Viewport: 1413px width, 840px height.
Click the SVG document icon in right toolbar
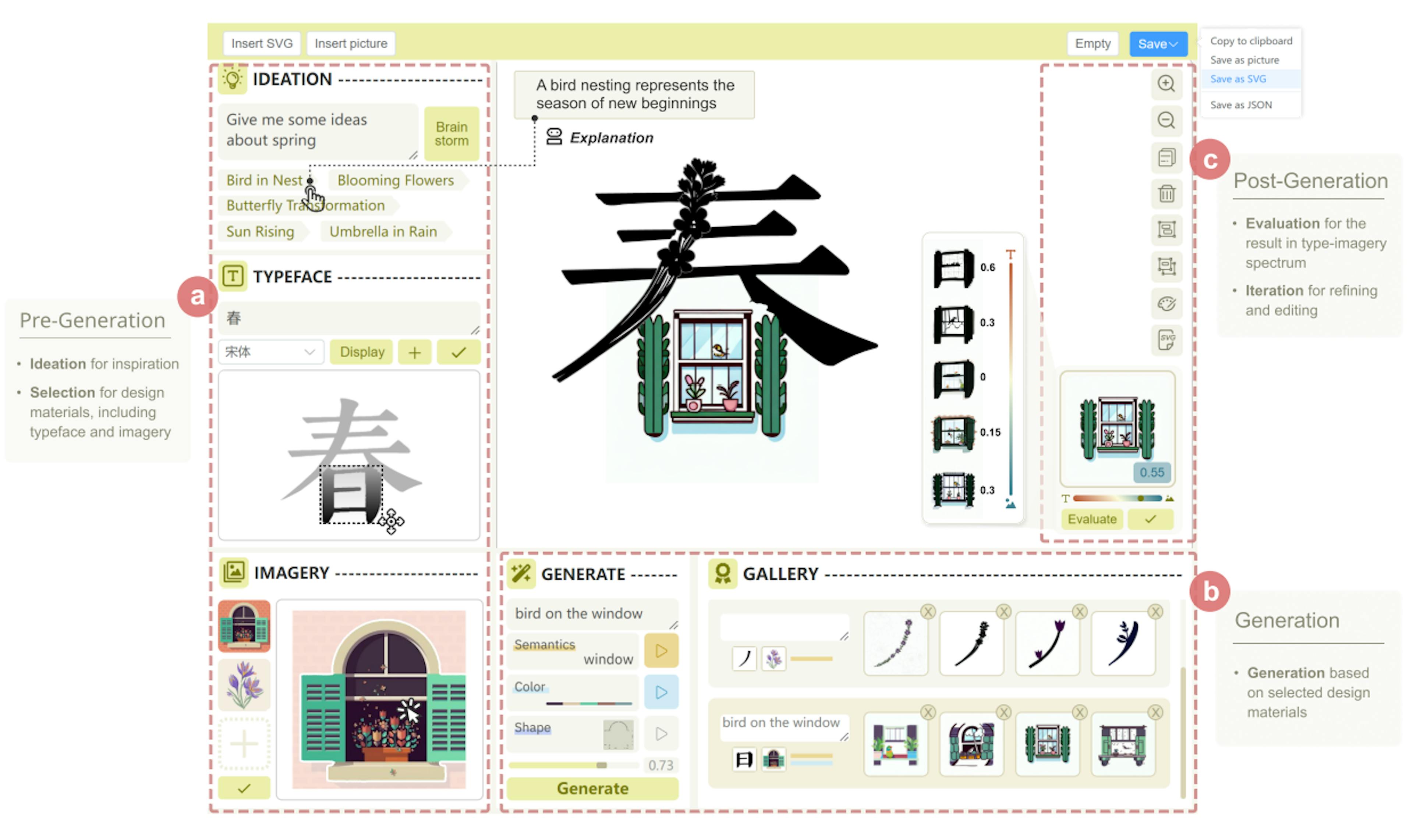[1167, 340]
